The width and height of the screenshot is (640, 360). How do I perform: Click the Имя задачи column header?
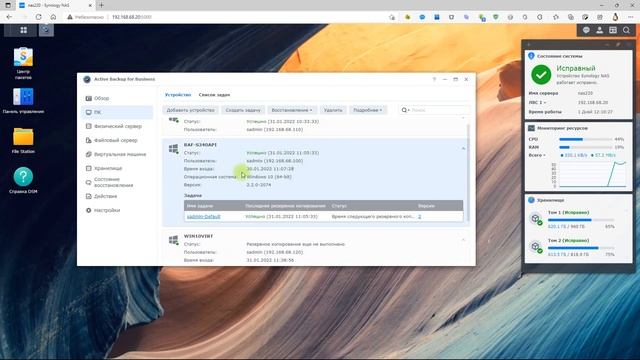click(200, 206)
